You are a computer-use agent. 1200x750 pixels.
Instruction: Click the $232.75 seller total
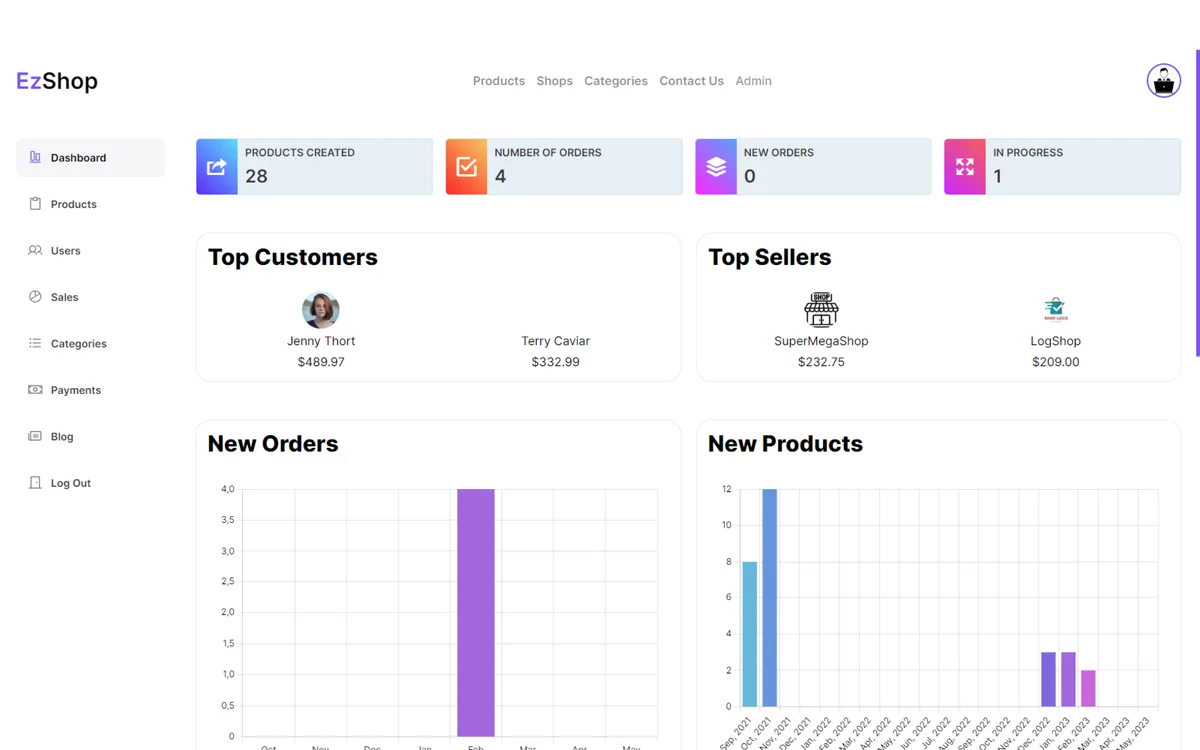(821, 362)
